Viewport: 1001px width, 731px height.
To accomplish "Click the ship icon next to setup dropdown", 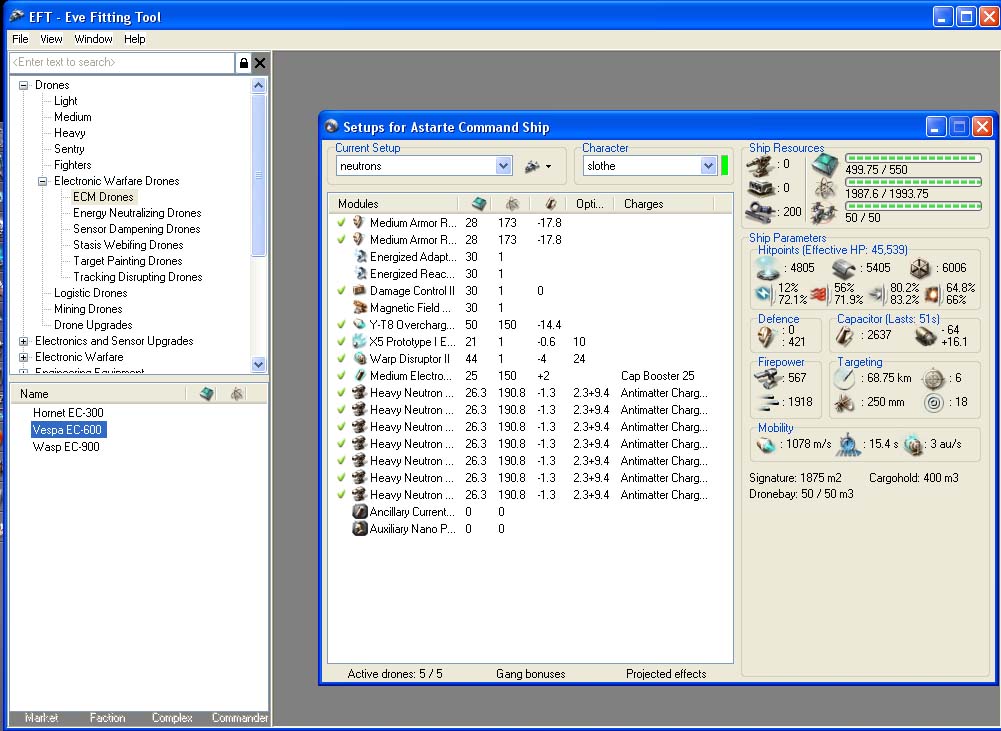I will 532,167.
